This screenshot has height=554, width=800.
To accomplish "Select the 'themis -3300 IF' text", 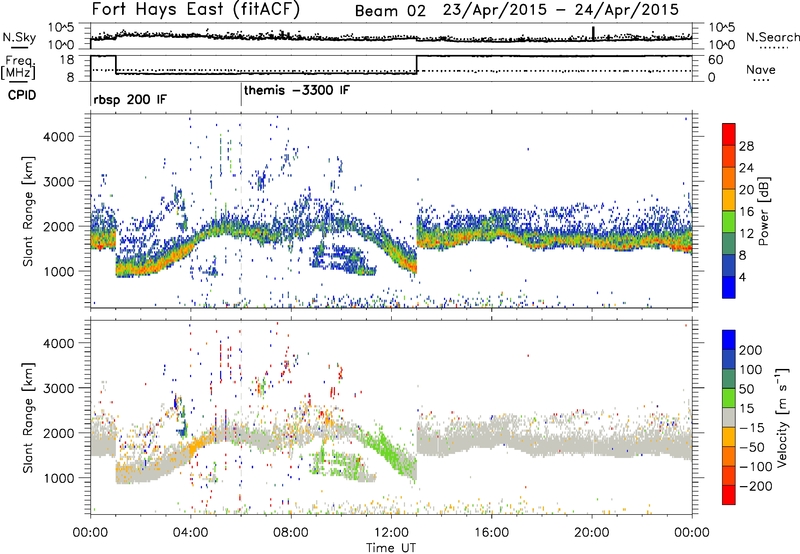I will point(297,90).
